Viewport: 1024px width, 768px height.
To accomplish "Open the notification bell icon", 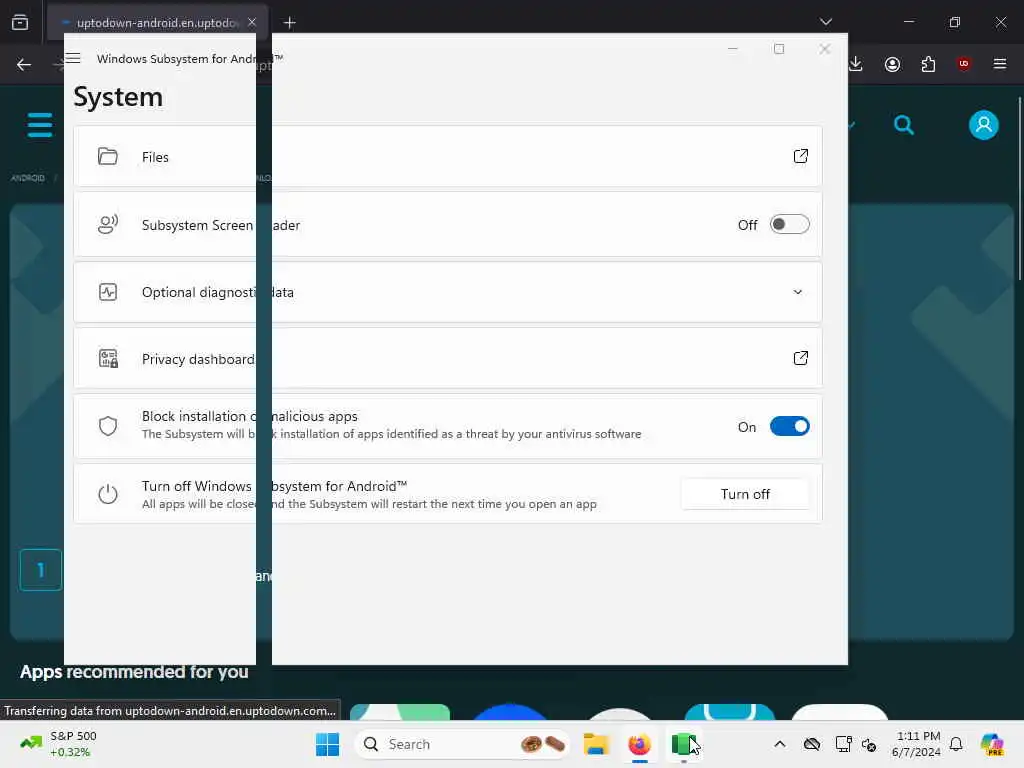I will point(956,744).
